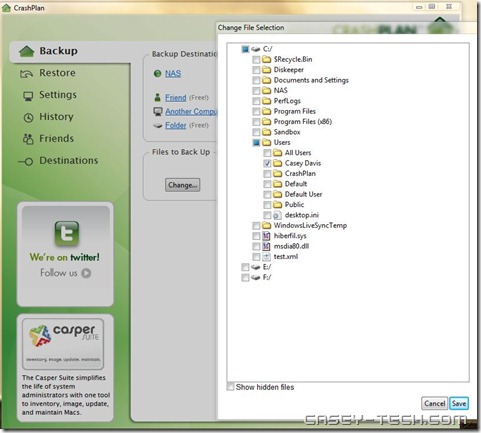Uncheck the Casey Davis folder checkbox
The image size is (481, 433).
[x=267, y=163]
